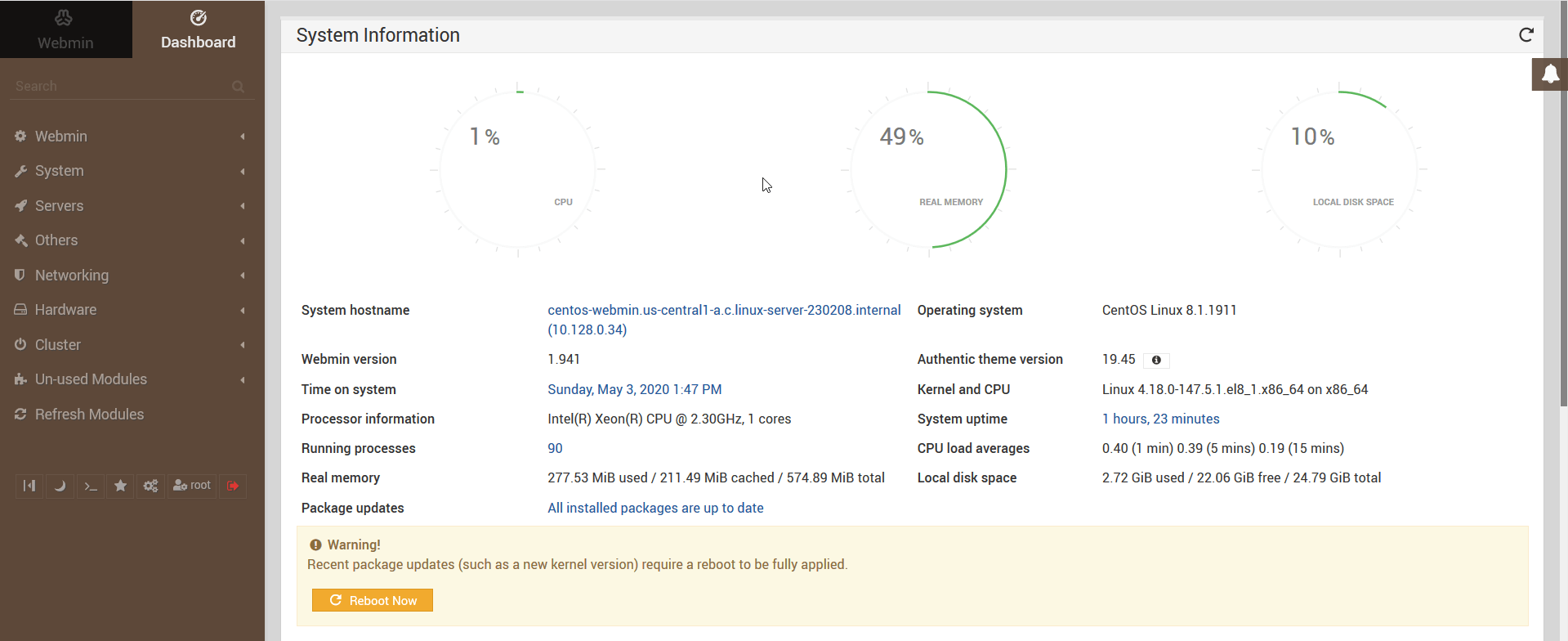Switch to the Dashboard tab
The image size is (1568, 641).
[199, 29]
